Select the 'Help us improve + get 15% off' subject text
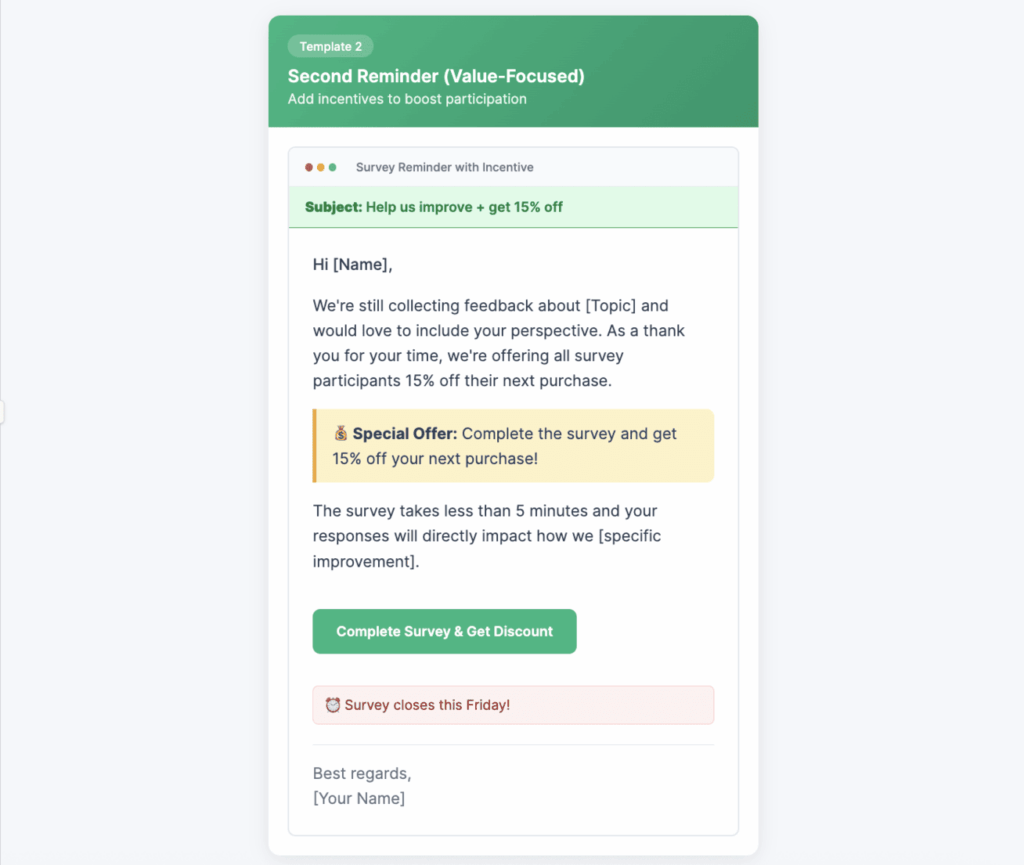1024x865 pixels. [x=464, y=207]
